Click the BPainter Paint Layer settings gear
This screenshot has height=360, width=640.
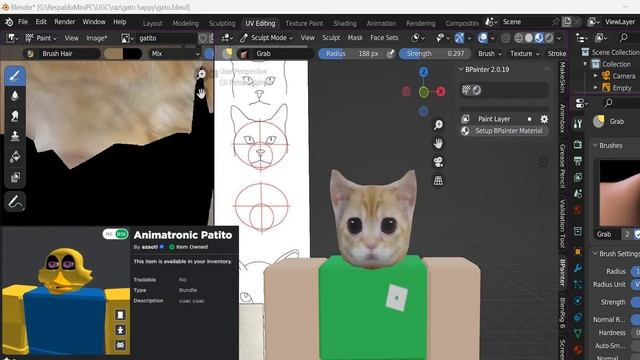pos(544,119)
